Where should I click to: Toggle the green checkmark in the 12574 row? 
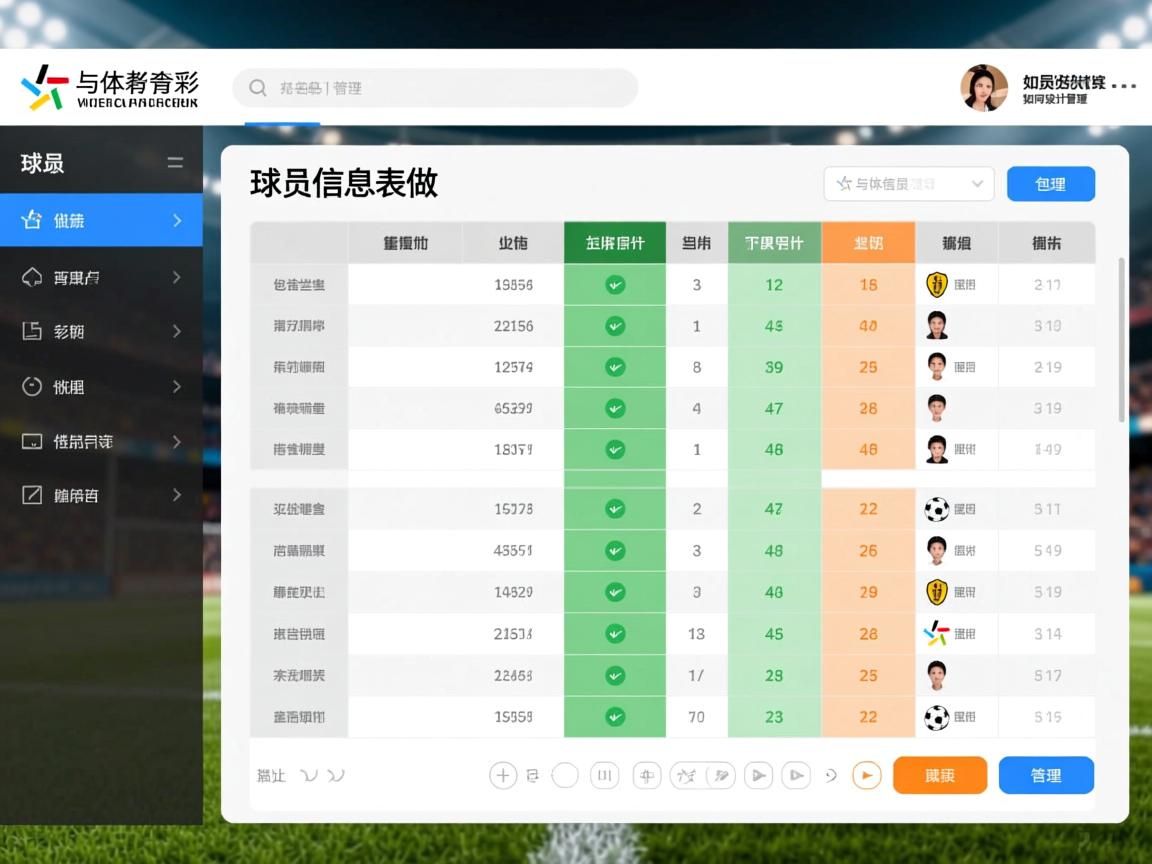(x=615, y=367)
